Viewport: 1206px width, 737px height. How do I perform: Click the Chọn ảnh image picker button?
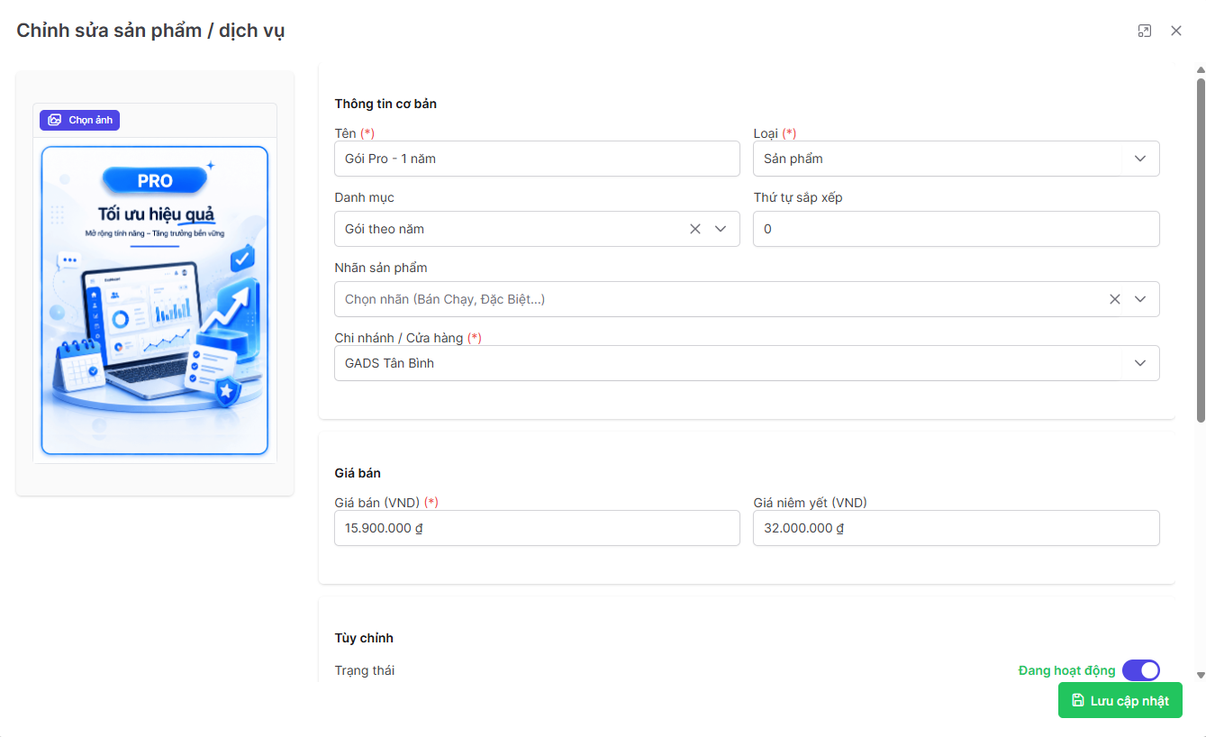(x=80, y=120)
